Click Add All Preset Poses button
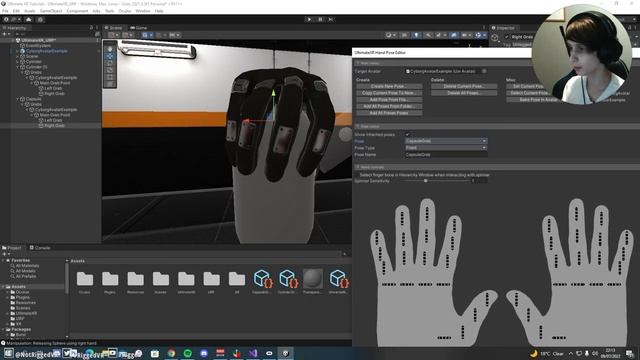Viewport: 640px width, 360px height. click(389, 113)
